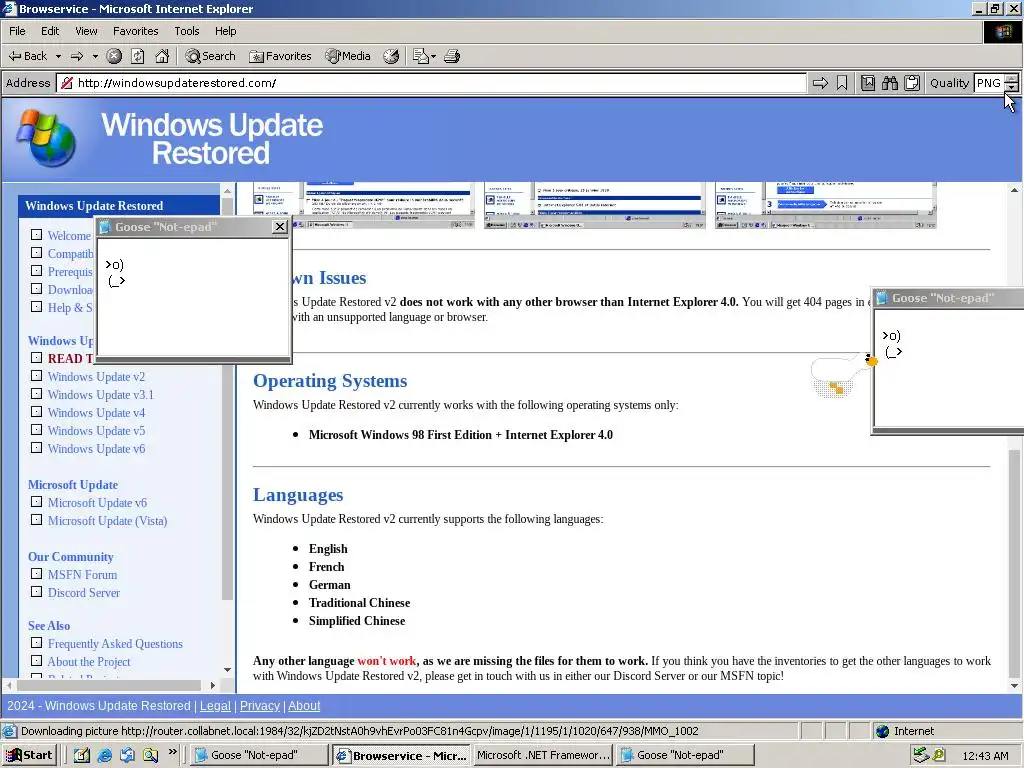The height and width of the screenshot is (768, 1024).
Task: Open the History clock icon
Action: [391, 56]
